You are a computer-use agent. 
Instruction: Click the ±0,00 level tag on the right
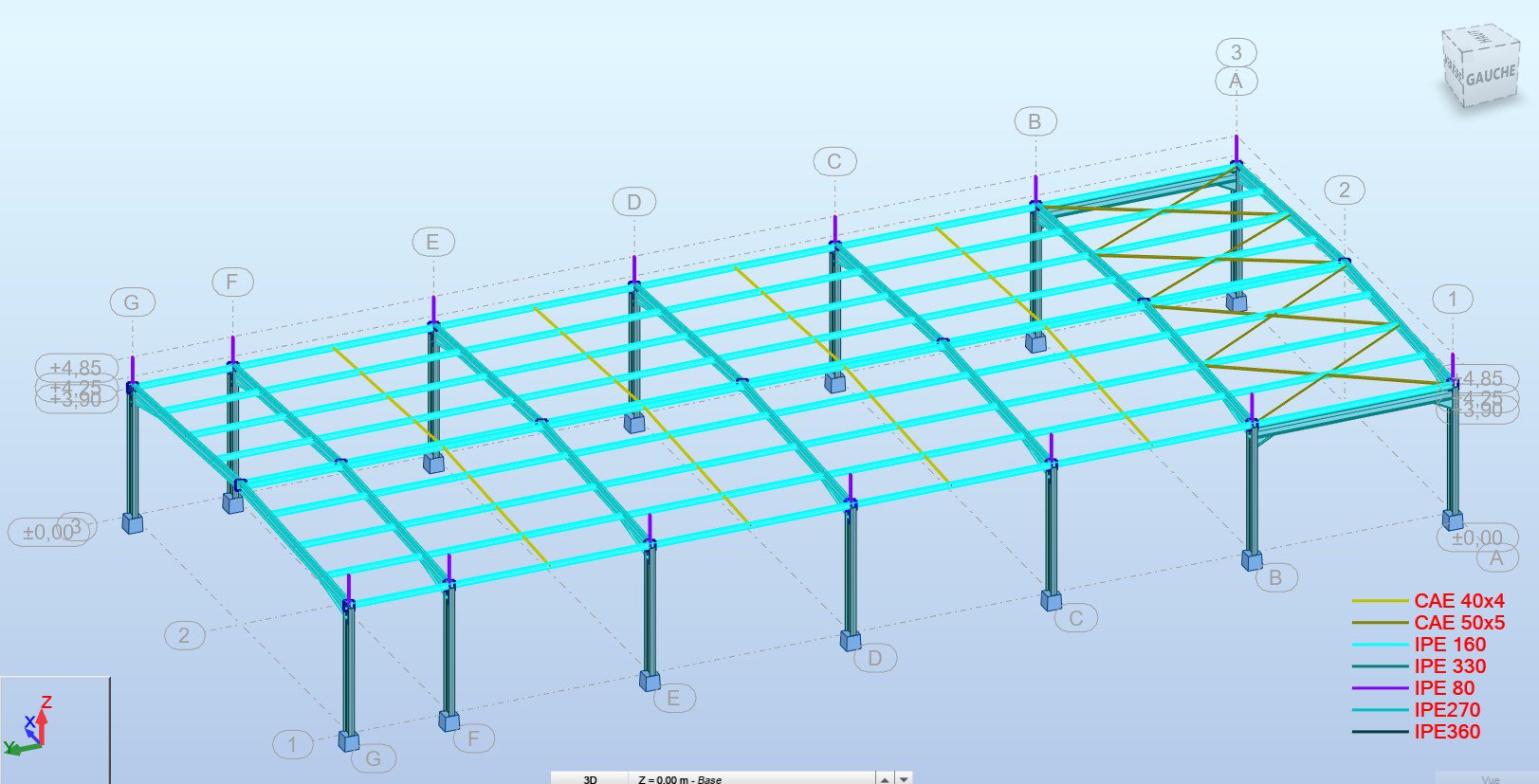[1476, 538]
